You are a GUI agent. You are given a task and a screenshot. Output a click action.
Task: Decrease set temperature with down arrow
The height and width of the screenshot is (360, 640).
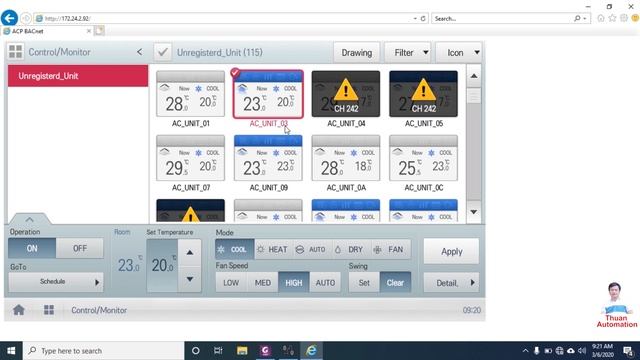(x=190, y=279)
